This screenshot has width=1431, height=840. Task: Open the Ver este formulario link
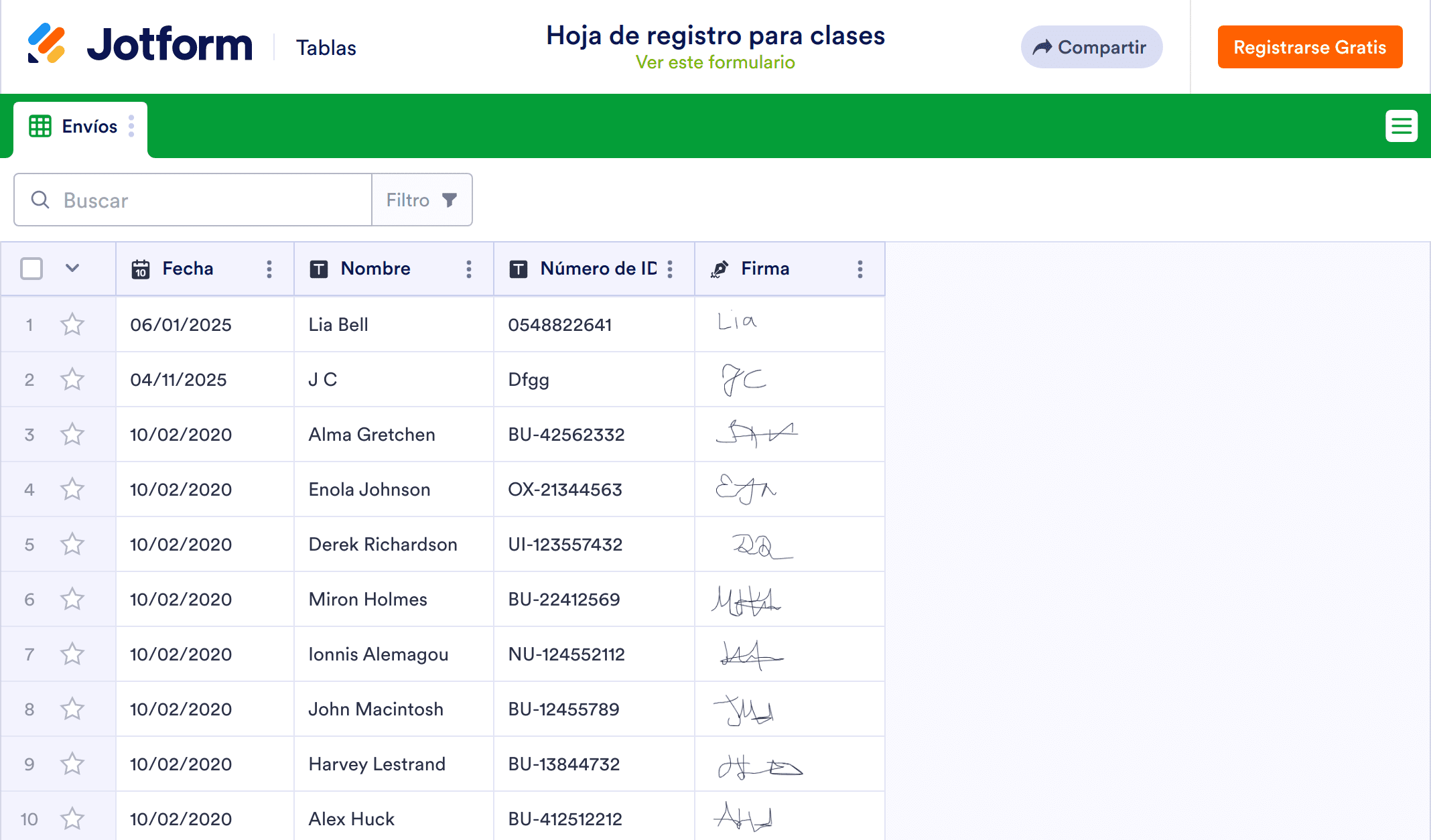[715, 62]
